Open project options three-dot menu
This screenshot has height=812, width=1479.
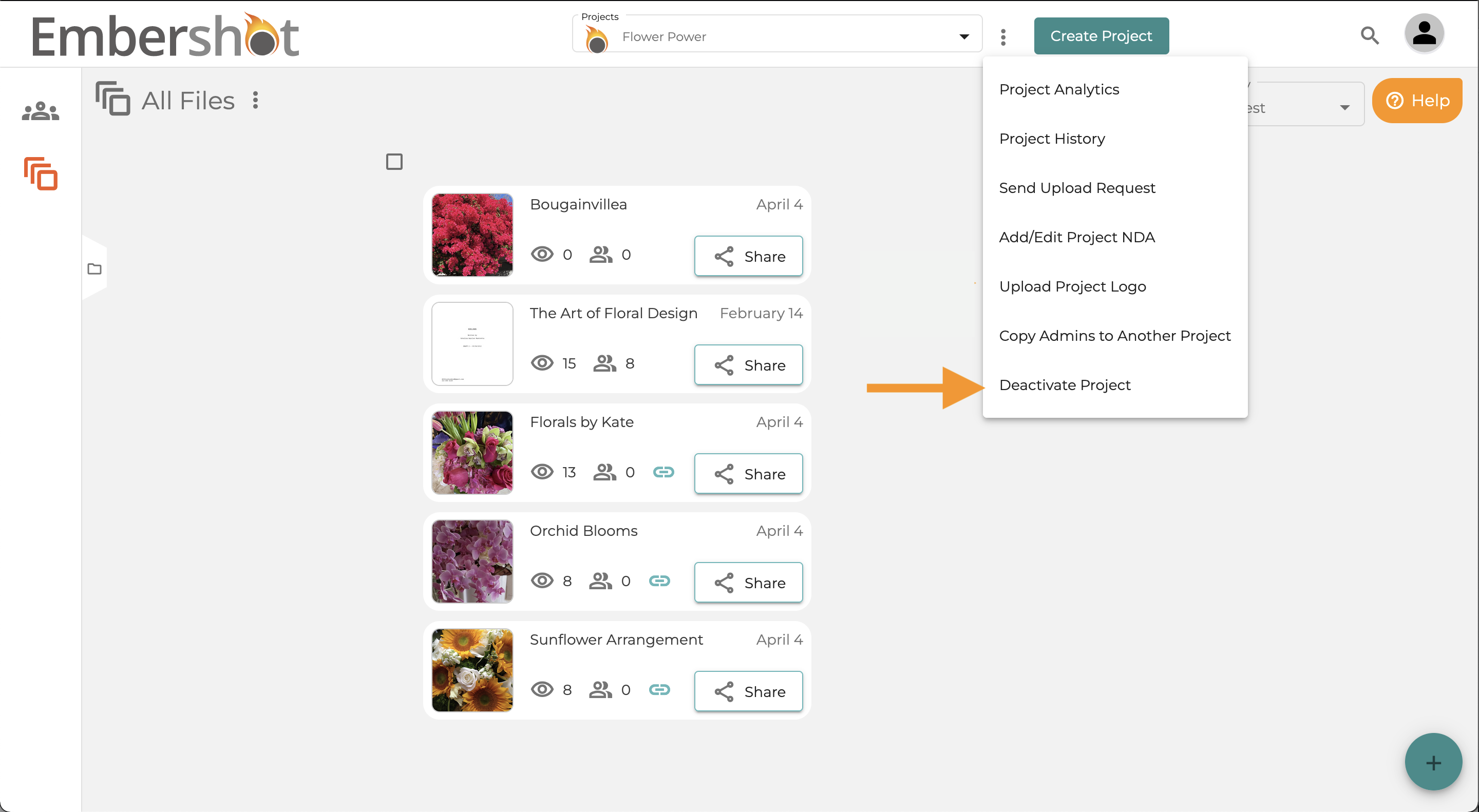pos(1003,37)
